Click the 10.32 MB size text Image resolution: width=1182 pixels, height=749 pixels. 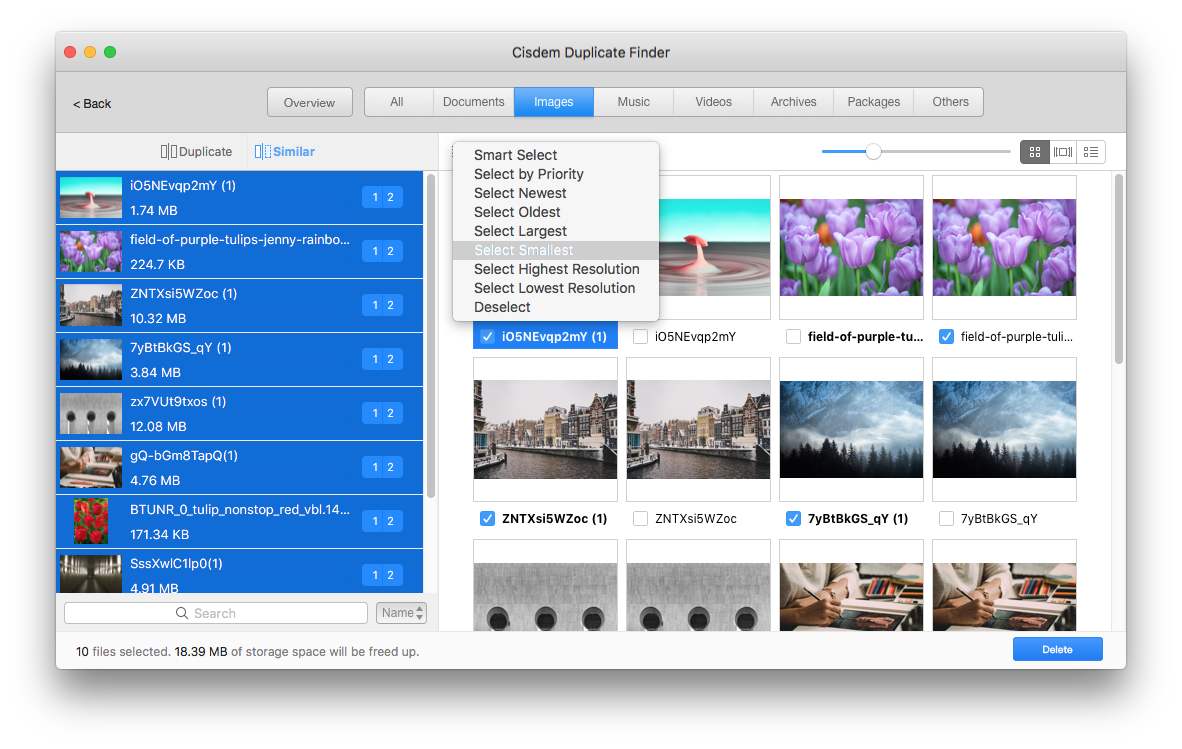coord(158,319)
